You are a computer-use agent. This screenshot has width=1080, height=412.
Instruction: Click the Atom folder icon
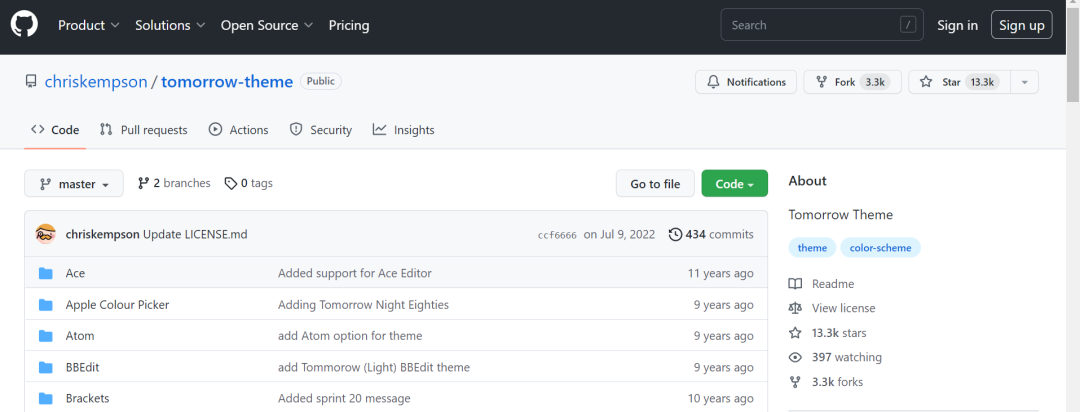pyautogui.click(x=45, y=336)
